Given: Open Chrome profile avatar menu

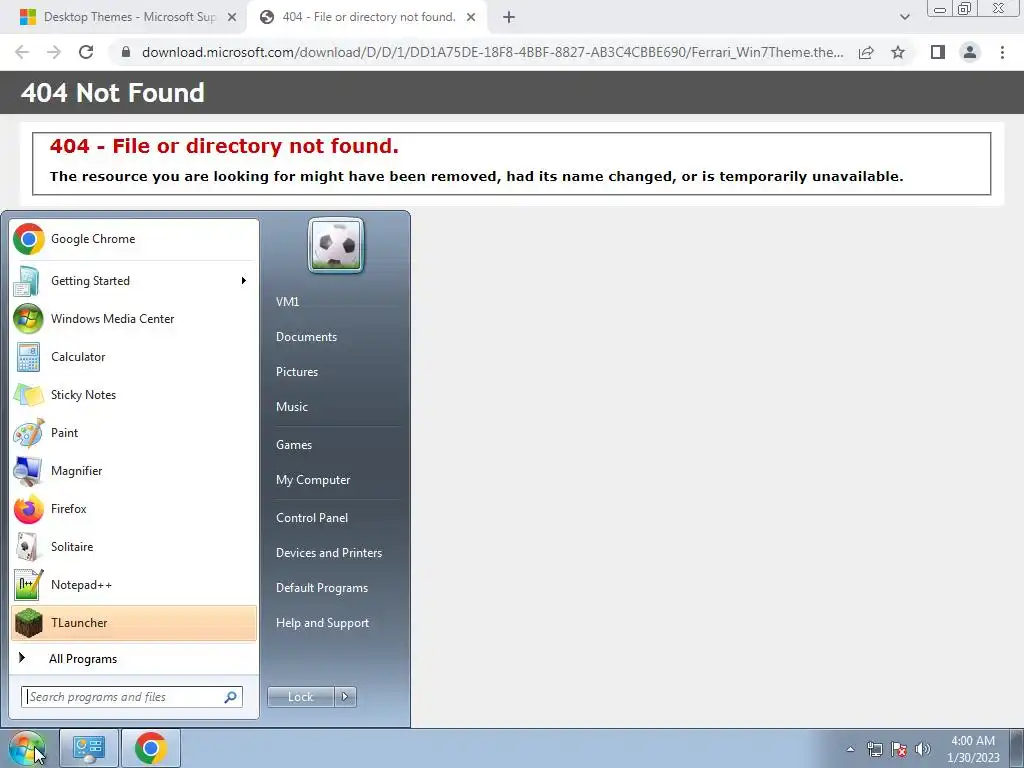Looking at the screenshot, I should (x=970, y=52).
